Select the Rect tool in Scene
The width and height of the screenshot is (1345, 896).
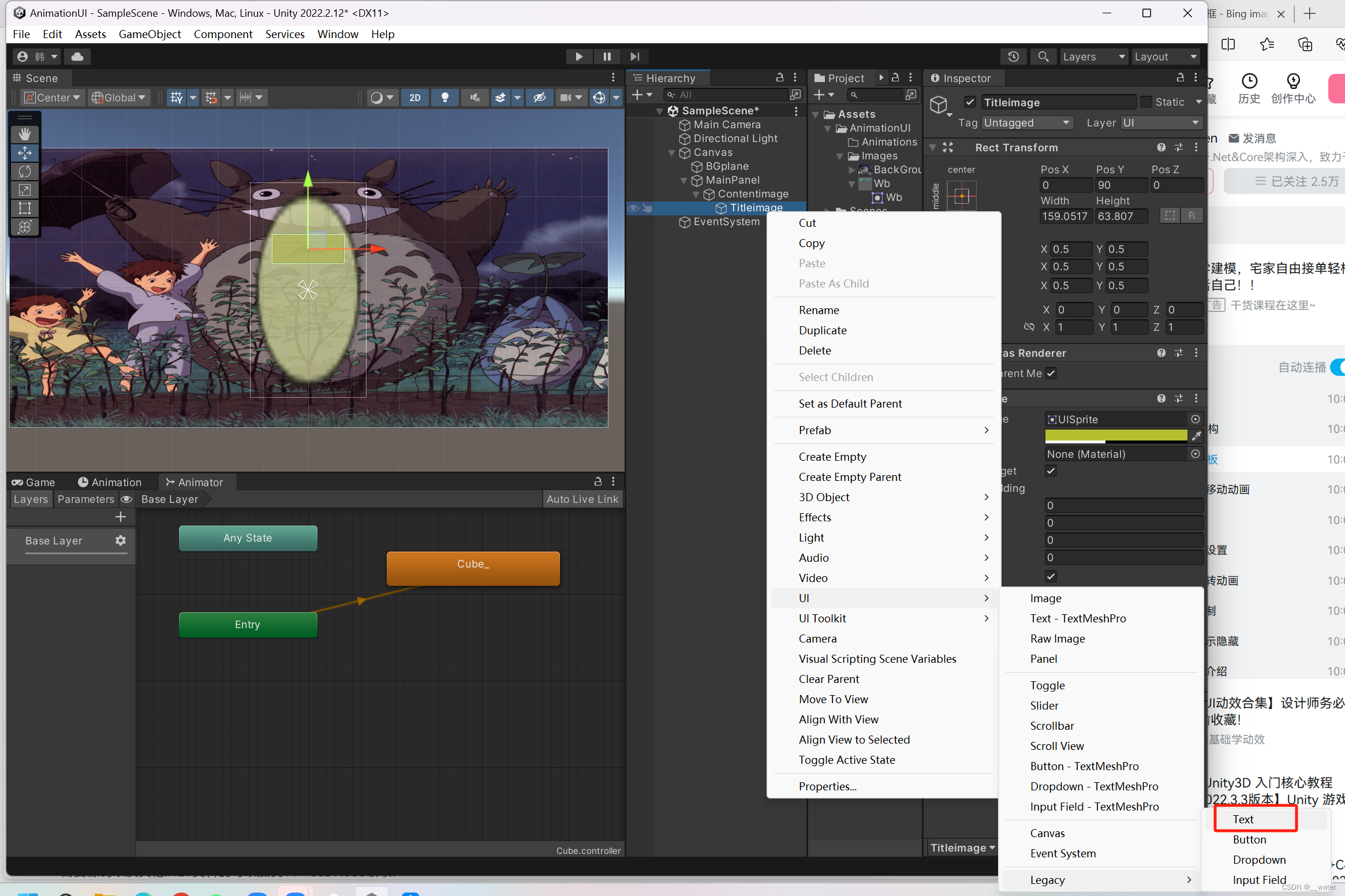(25, 208)
